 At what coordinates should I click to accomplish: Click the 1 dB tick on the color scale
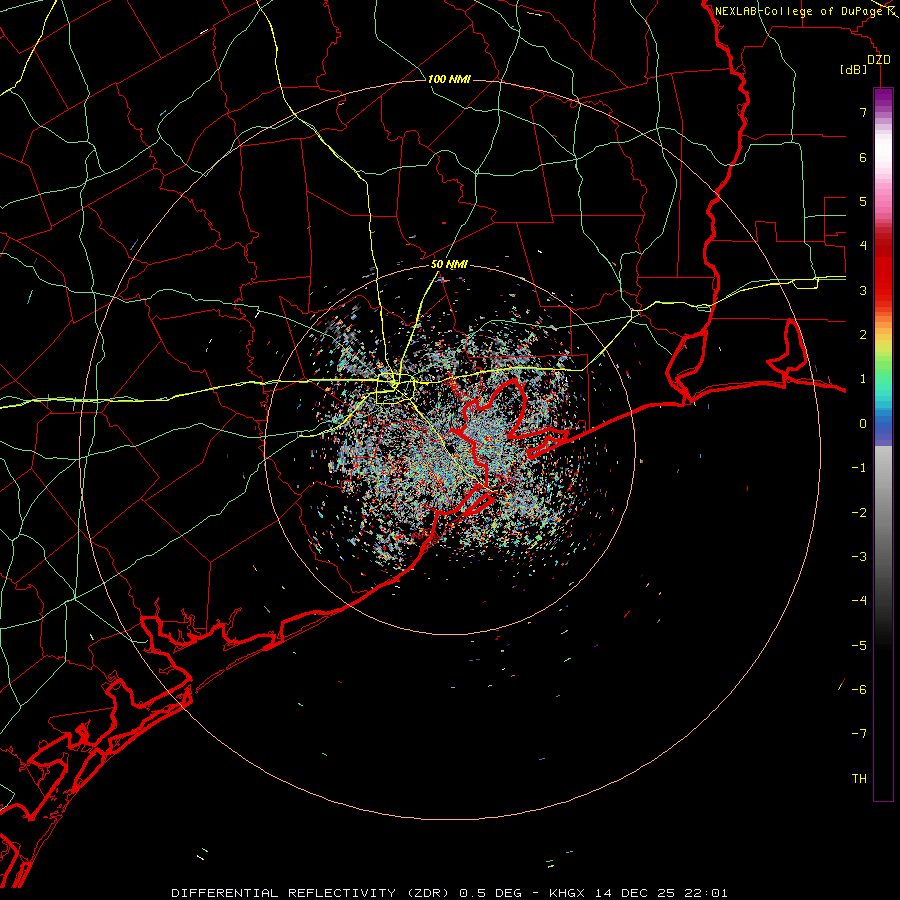pos(863,379)
